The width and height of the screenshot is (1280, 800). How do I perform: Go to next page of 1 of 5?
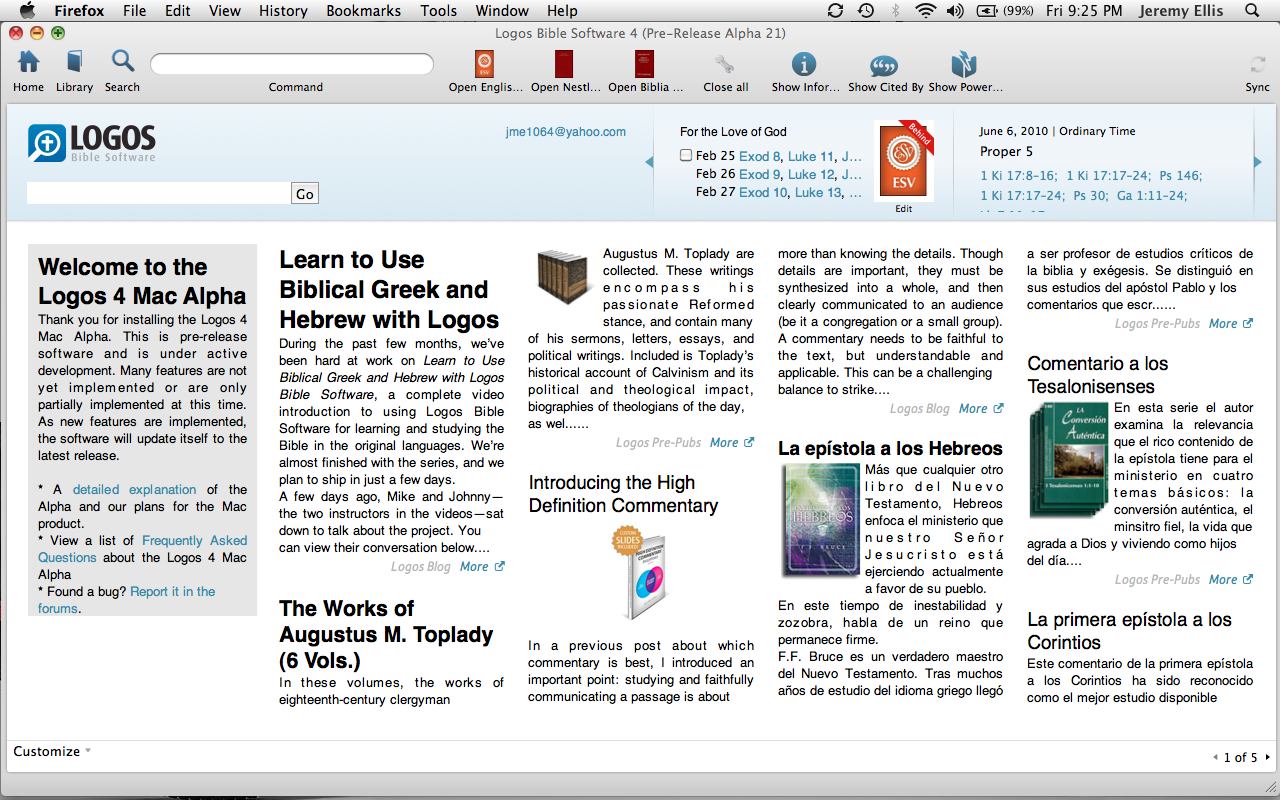[1267, 757]
